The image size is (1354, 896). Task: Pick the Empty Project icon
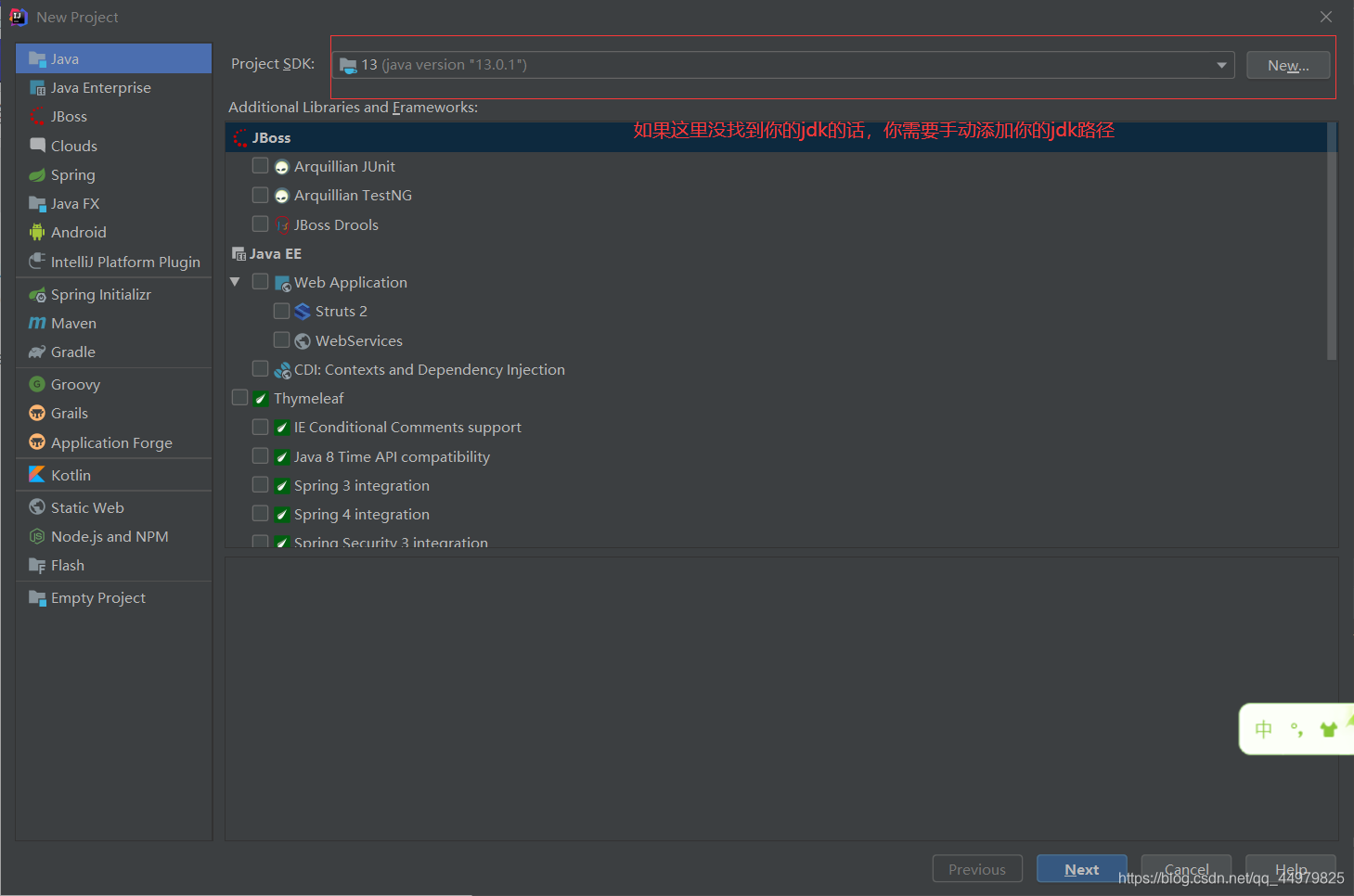click(37, 597)
